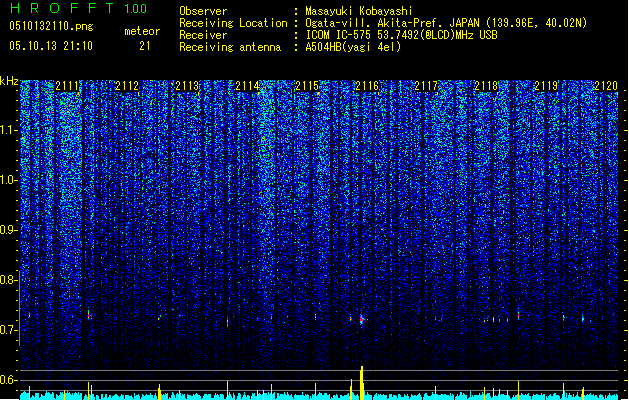
Task: Click the timestamp 05.10.13 21:10
Action: (51, 46)
